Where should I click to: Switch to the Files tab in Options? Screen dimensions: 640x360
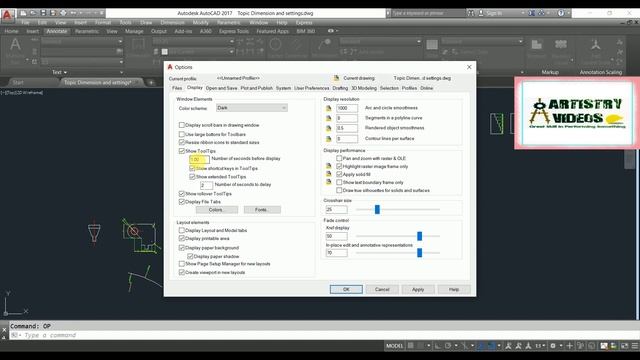[x=177, y=88]
